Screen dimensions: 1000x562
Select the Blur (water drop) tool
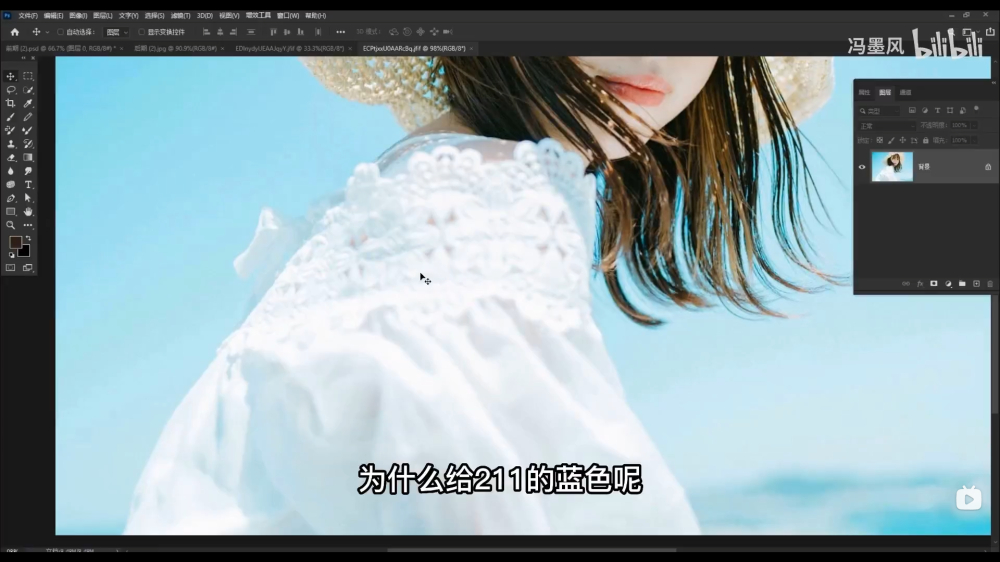[11, 171]
